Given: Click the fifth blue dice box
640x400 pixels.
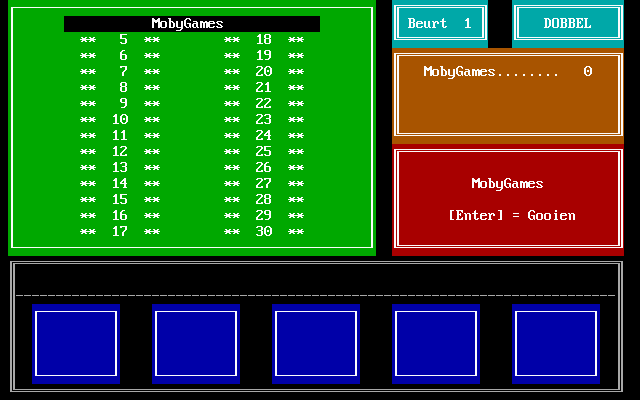Looking at the screenshot, I should (556, 343).
